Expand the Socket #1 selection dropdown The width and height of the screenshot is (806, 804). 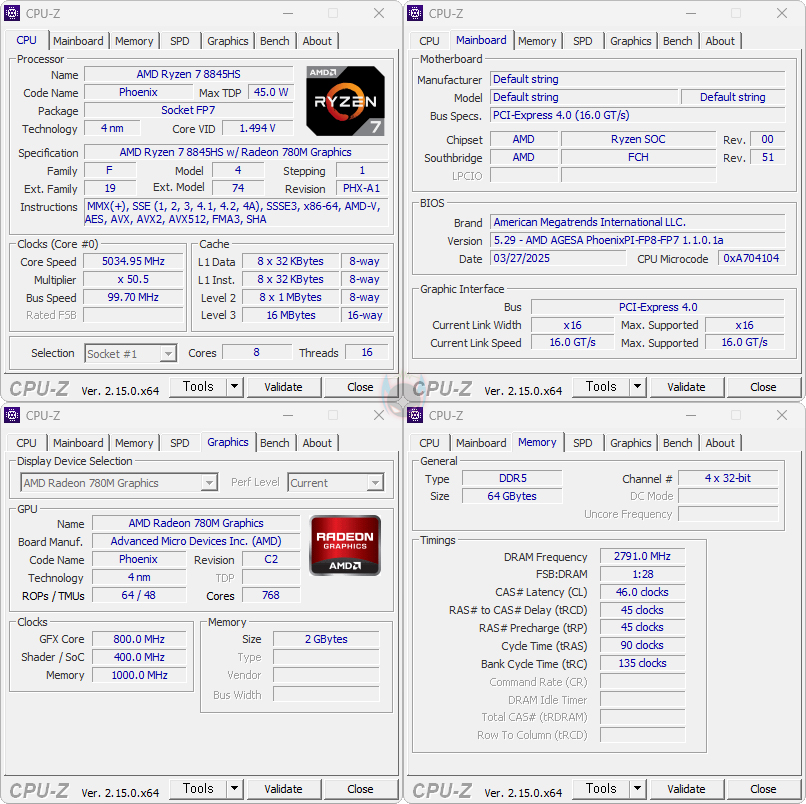click(x=168, y=354)
